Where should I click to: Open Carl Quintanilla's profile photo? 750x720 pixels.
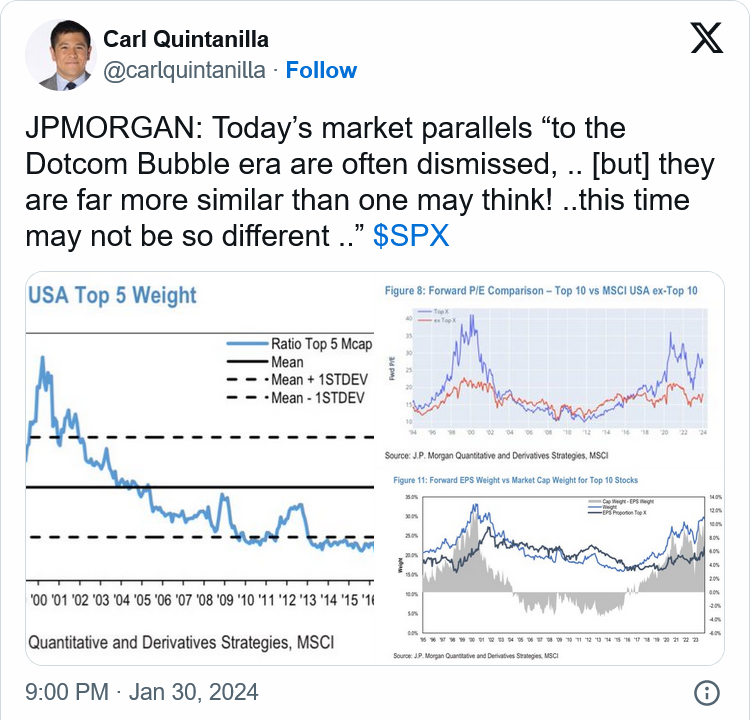(x=60, y=55)
